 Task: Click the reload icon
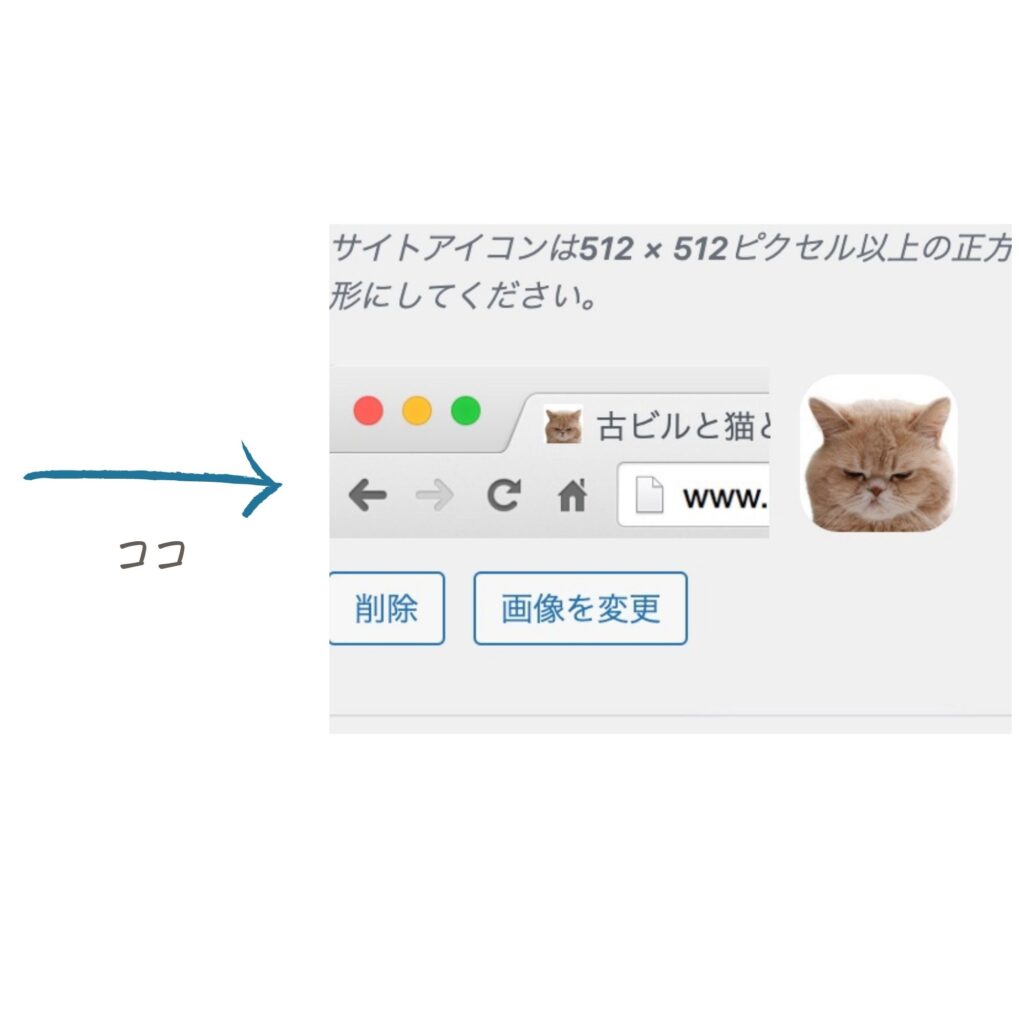504,494
